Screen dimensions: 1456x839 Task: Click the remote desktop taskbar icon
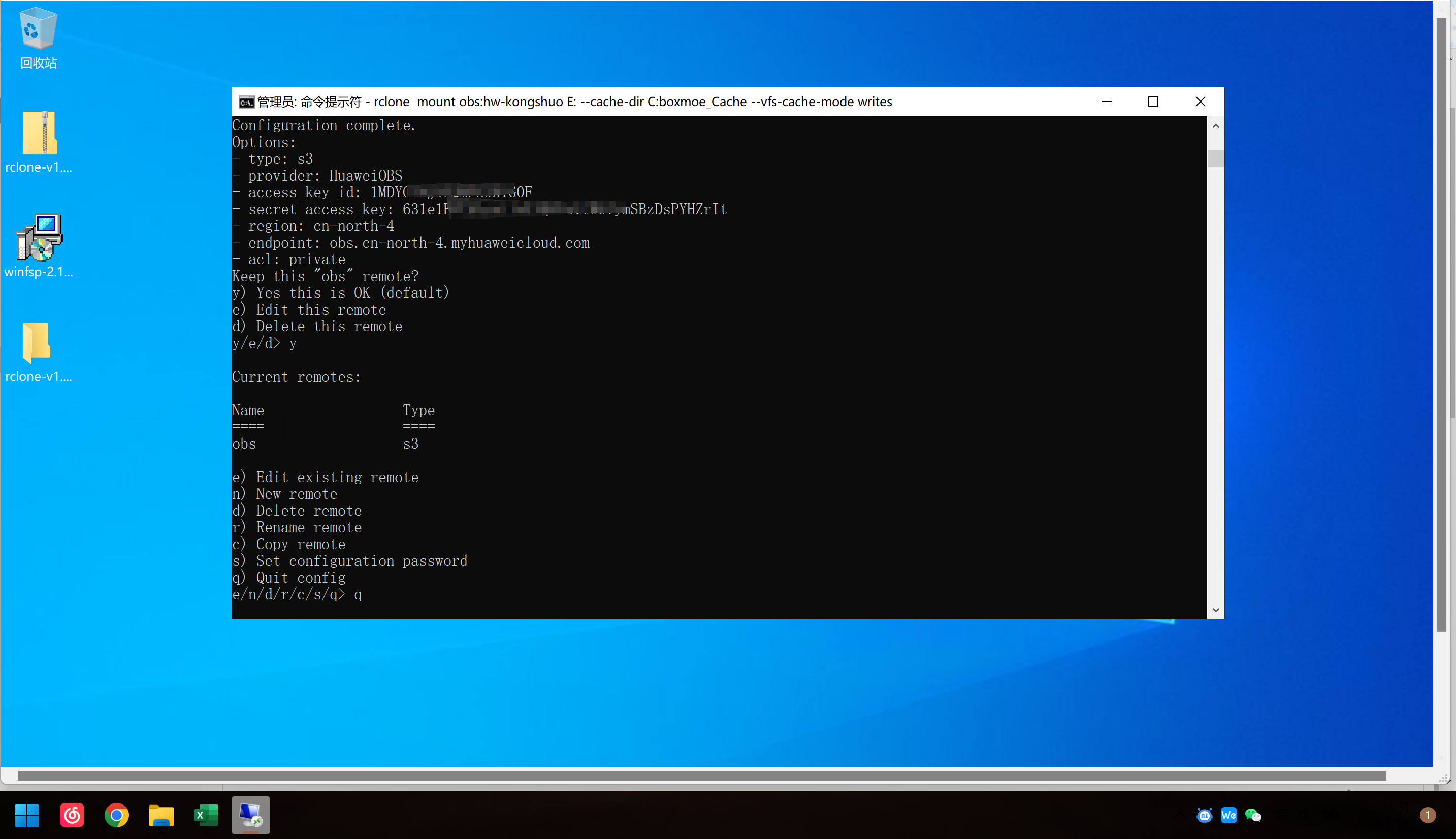tap(251, 815)
